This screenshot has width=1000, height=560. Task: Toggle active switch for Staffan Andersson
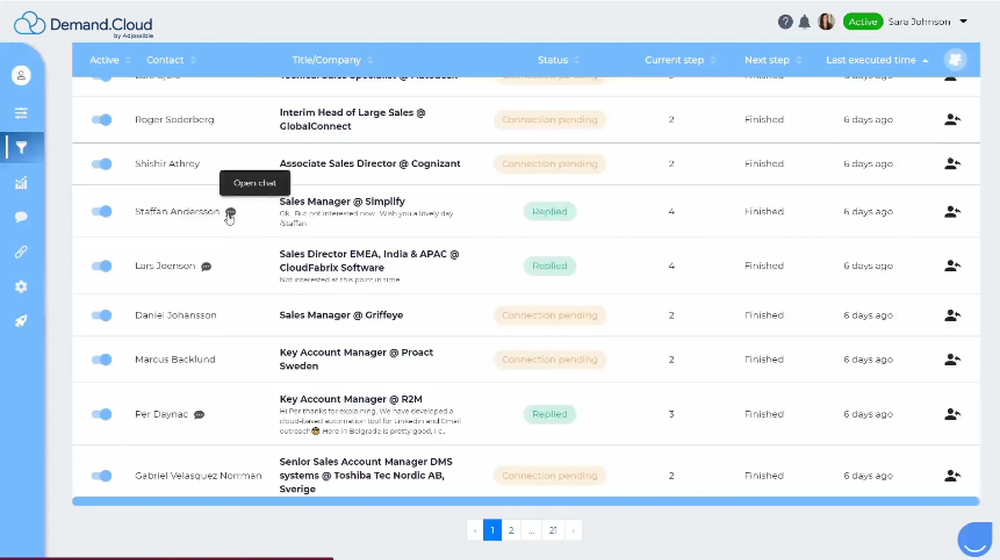coord(101,211)
